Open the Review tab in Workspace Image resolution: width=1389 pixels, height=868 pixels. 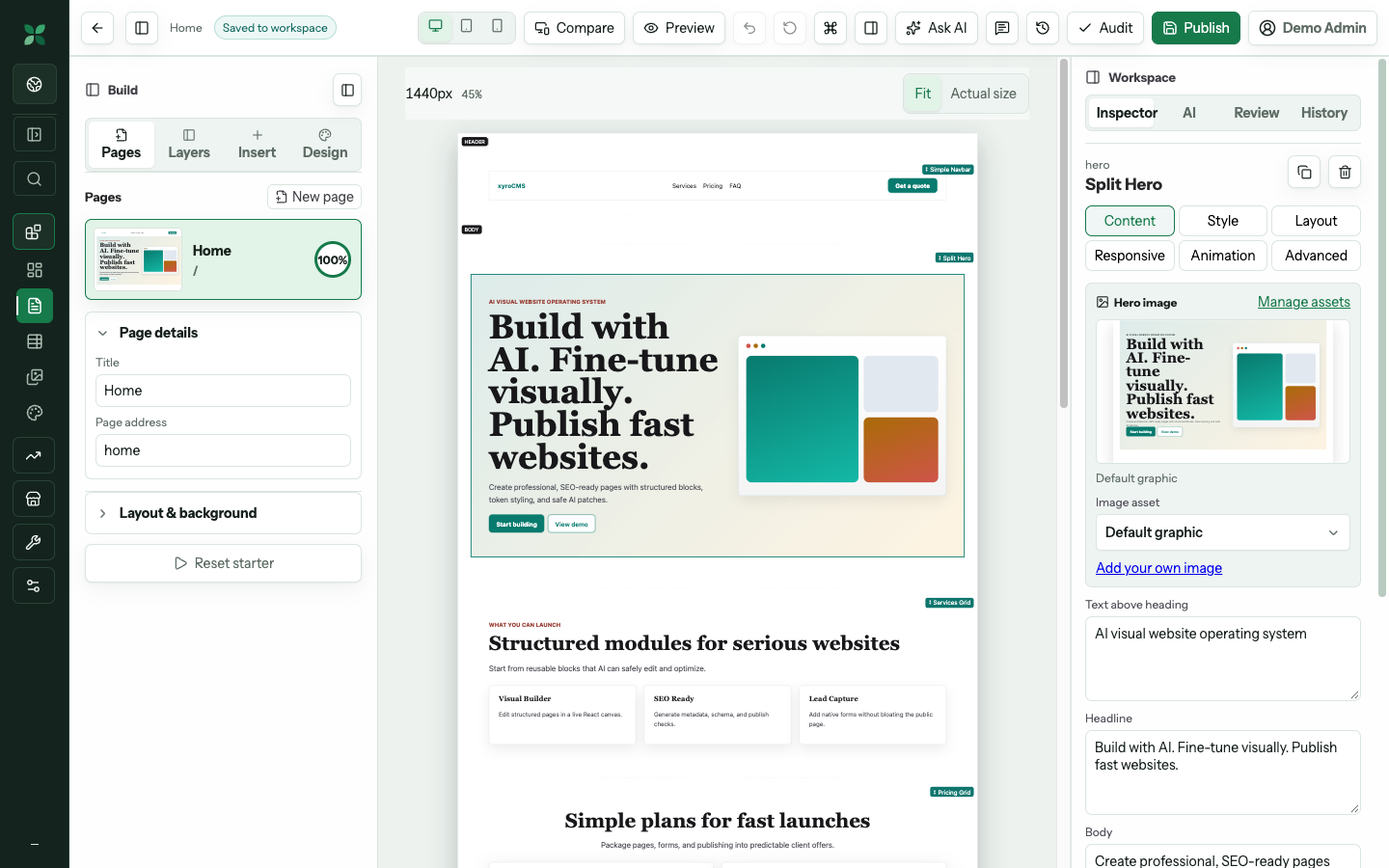click(1256, 113)
